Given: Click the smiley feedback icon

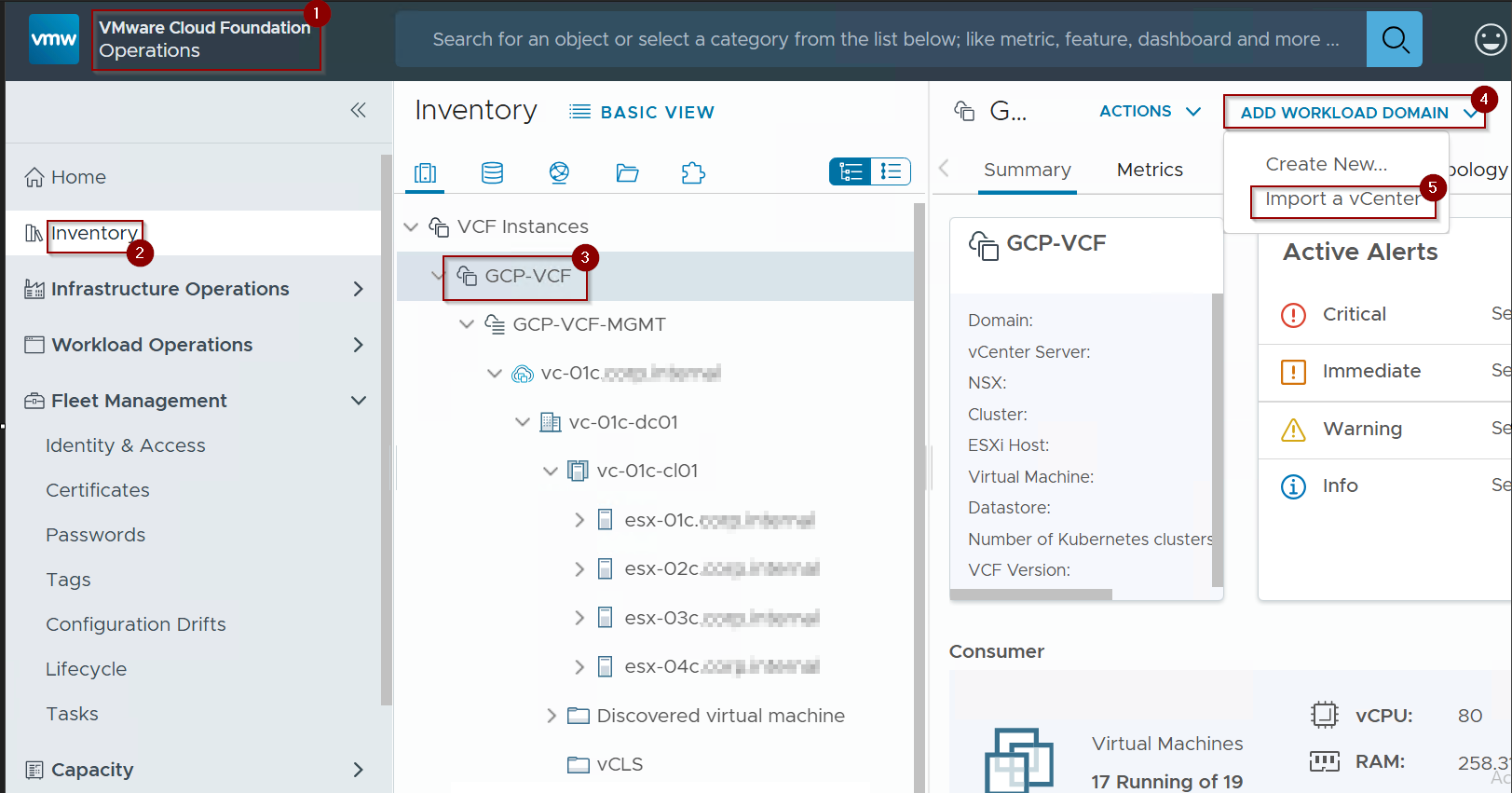Looking at the screenshot, I should tap(1490, 39).
